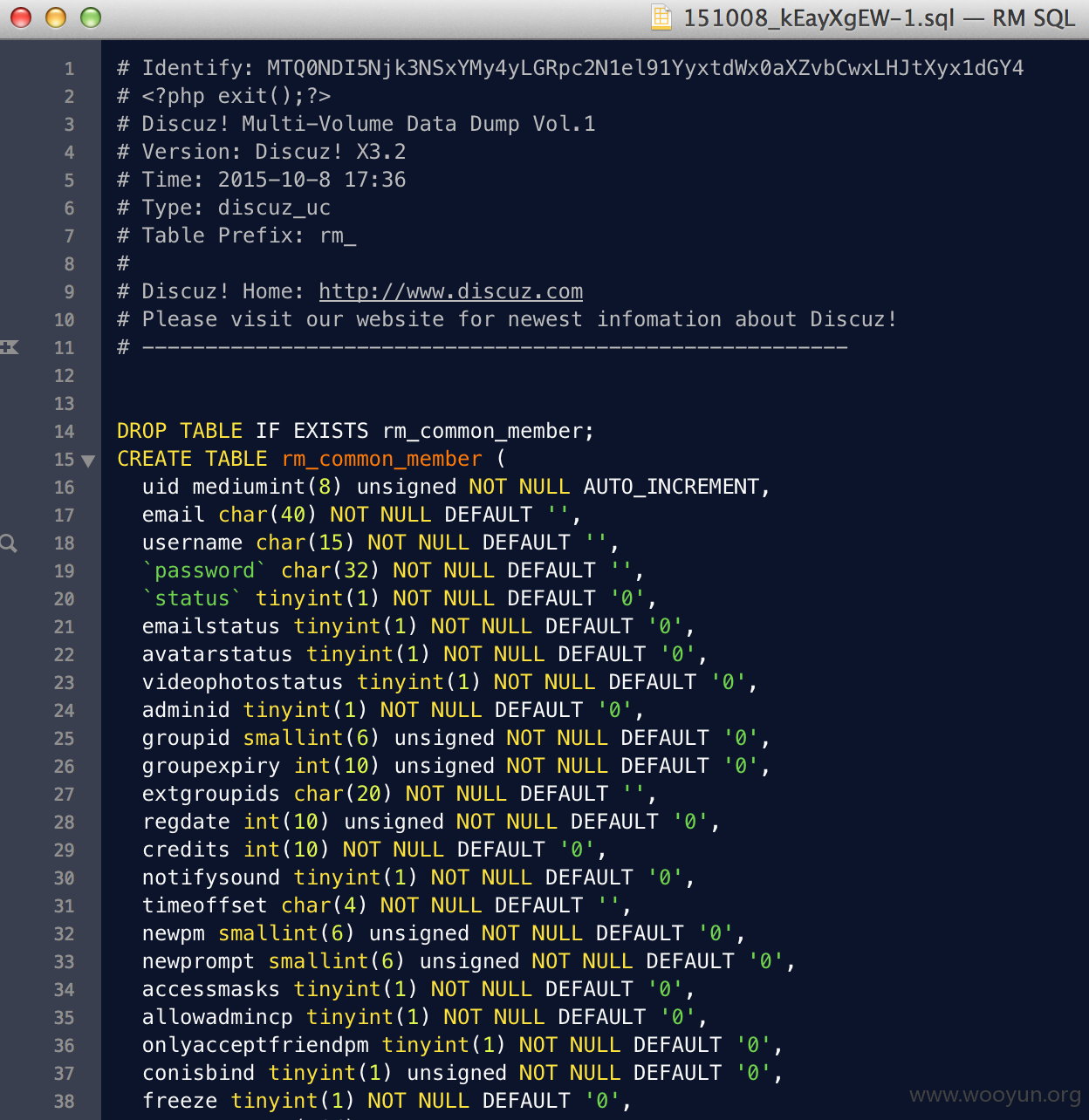Click the 'adminid' column name
This screenshot has width=1089, height=1120.
pyautogui.click(x=186, y=710)
